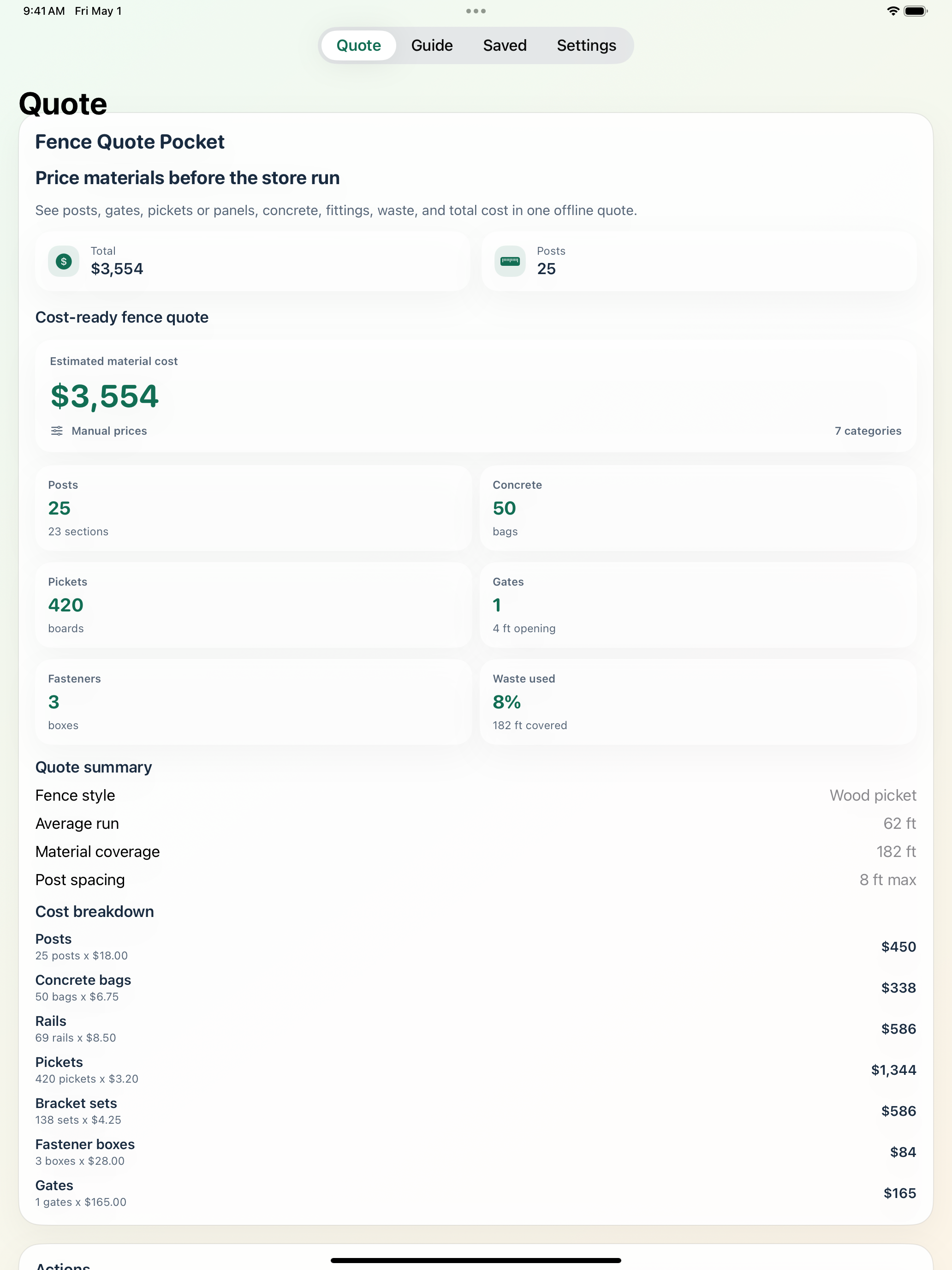This screenshot has width=952, height=1270.
Task: Tap the Estimated material cost $3,554 amount
Action: (x=104, y=396)
